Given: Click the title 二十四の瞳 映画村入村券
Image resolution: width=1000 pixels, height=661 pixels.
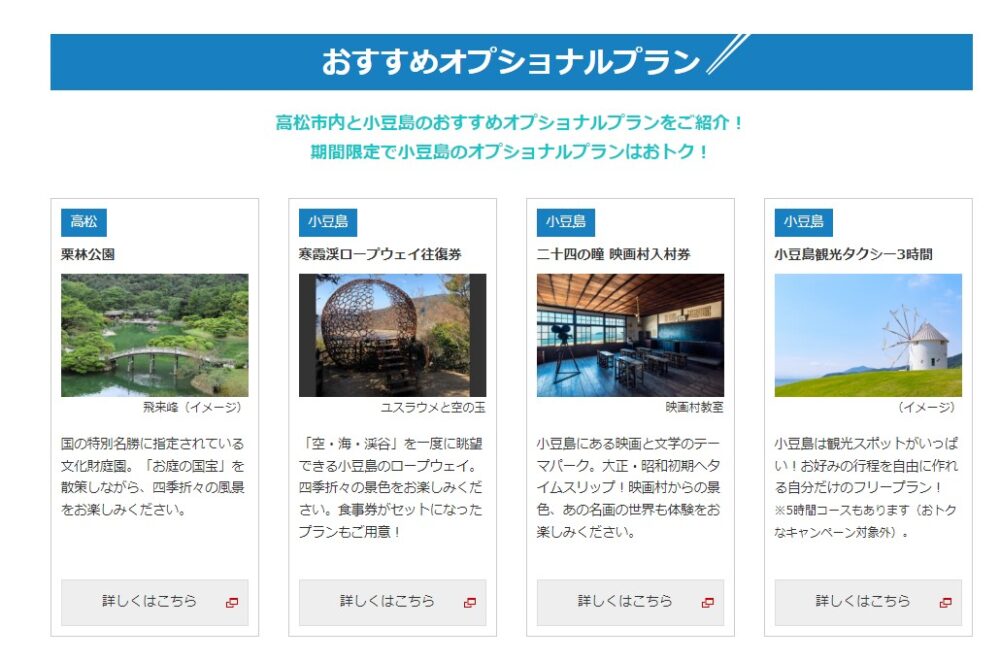Looking at the screenshot, I should tap(614, 254).
